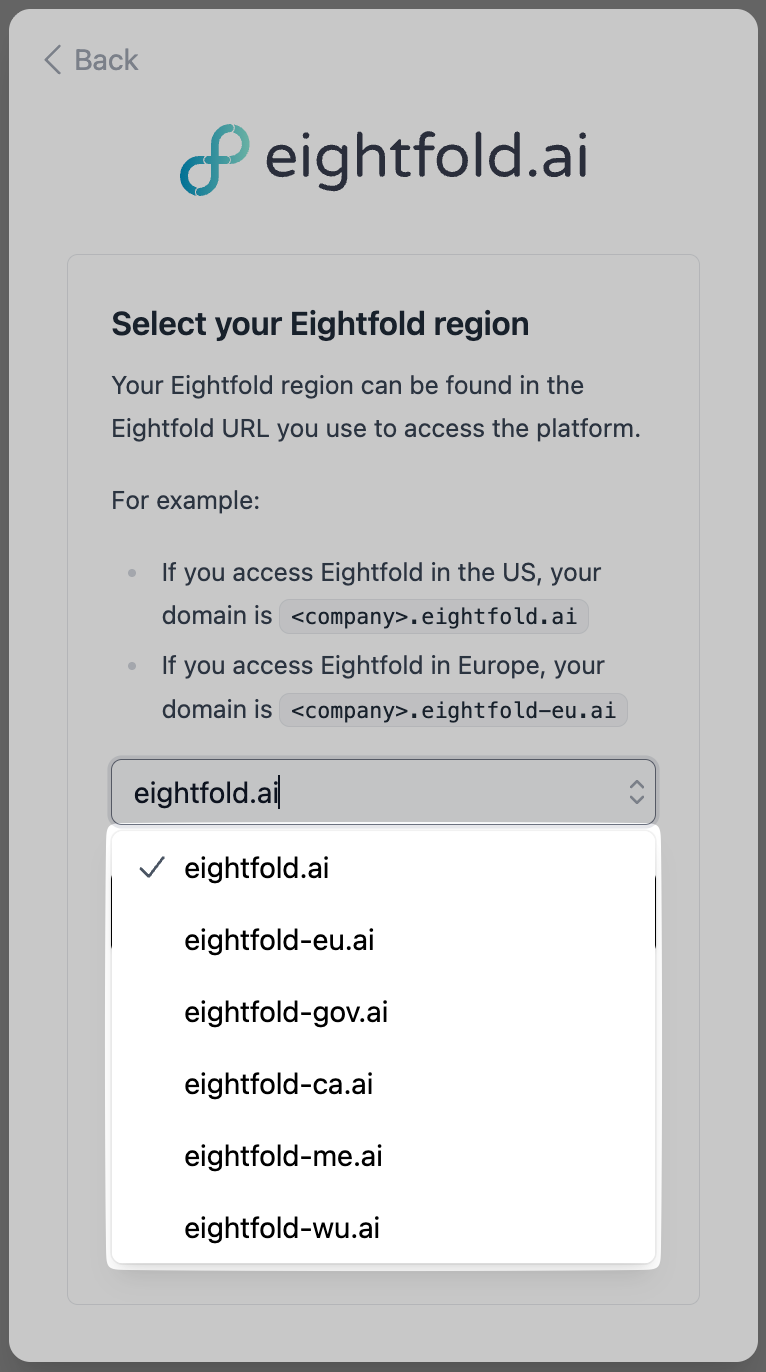This screenshot has width=766, height=1372.
Task: Click the "For example:" text
Action: click(186, 499)
